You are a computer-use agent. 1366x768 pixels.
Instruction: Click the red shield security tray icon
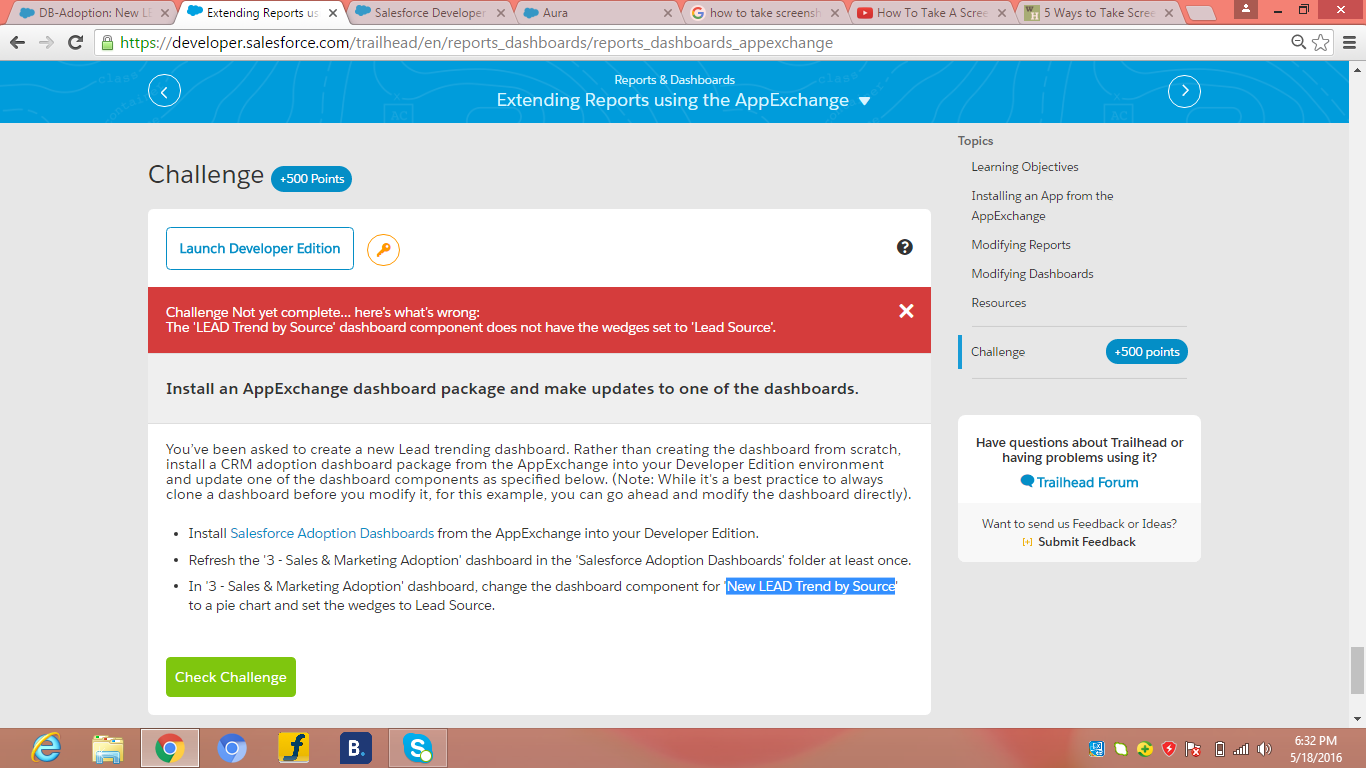click(x=1169, y=749)
